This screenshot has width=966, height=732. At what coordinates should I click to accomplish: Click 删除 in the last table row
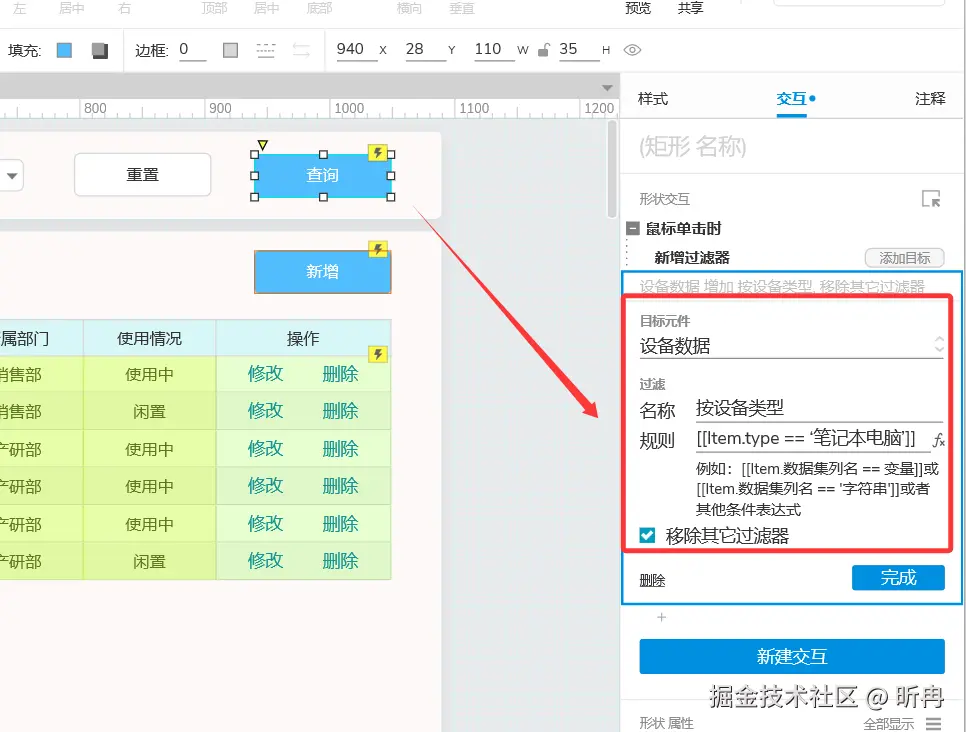(x=340, y=561)
